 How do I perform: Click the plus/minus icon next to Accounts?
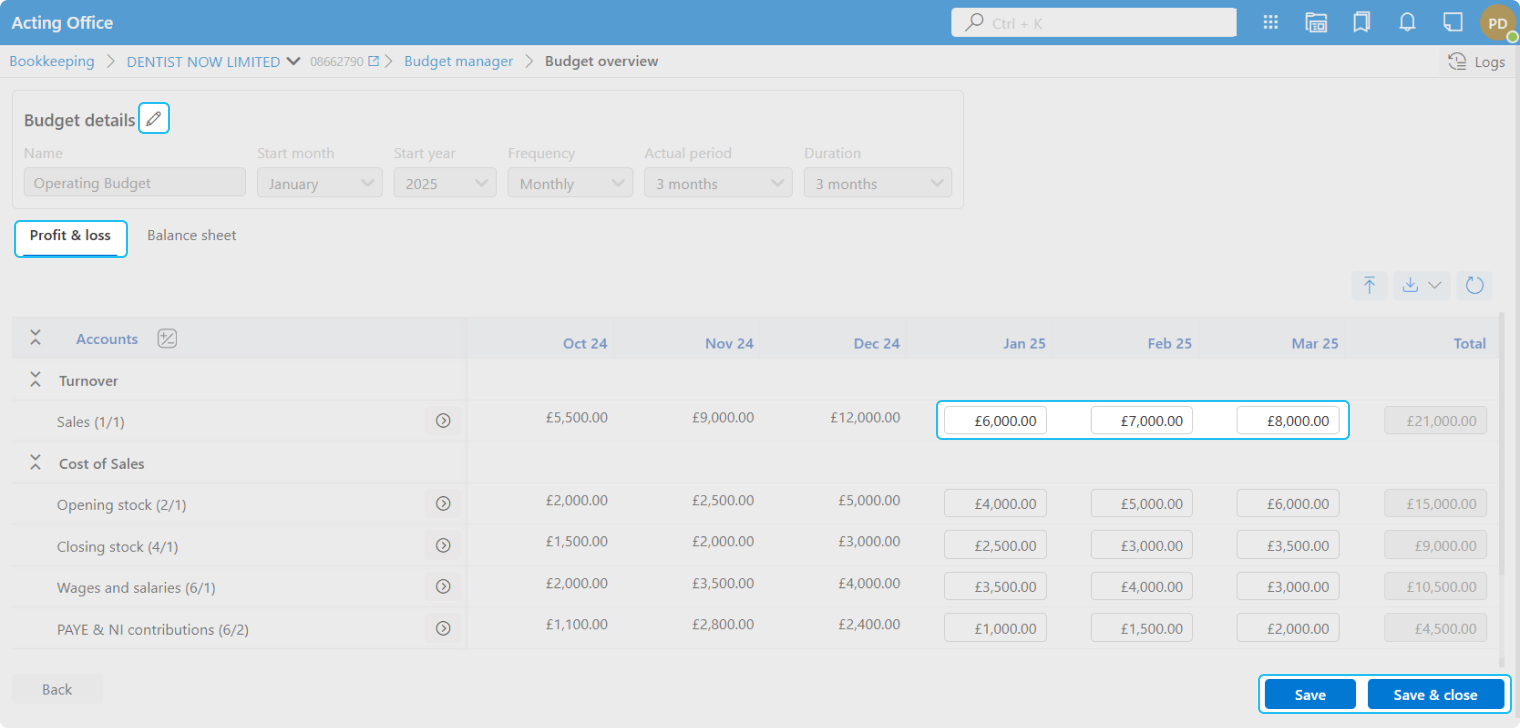167,339
